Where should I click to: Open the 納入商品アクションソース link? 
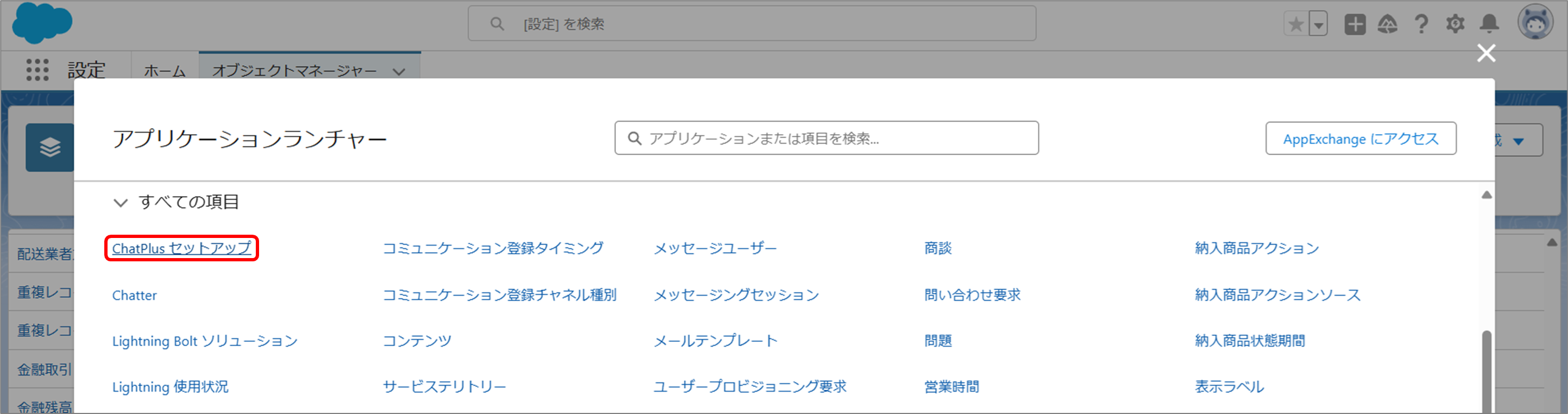tap(1277, 295)
